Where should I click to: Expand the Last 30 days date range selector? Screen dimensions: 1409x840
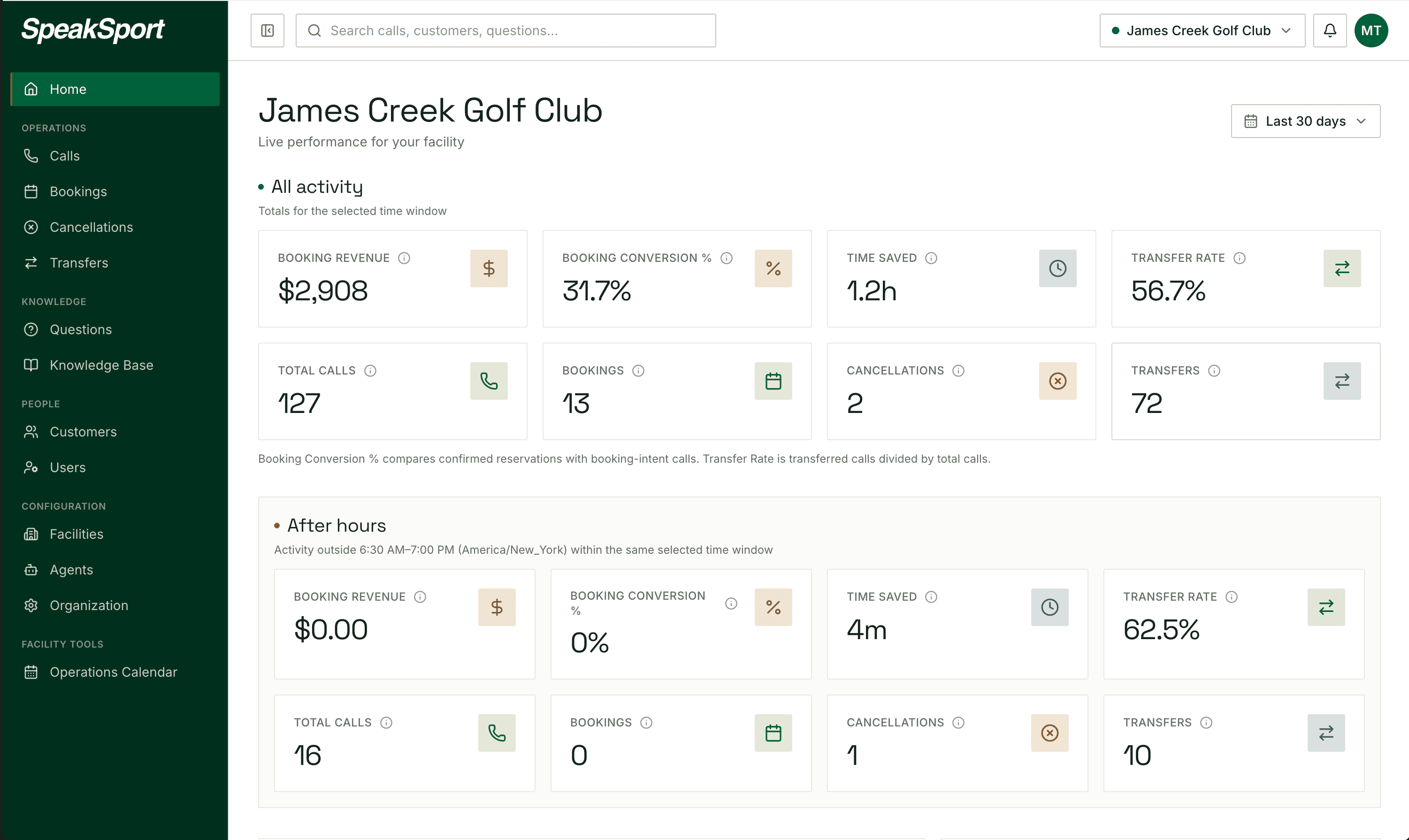coord(1305,121)
